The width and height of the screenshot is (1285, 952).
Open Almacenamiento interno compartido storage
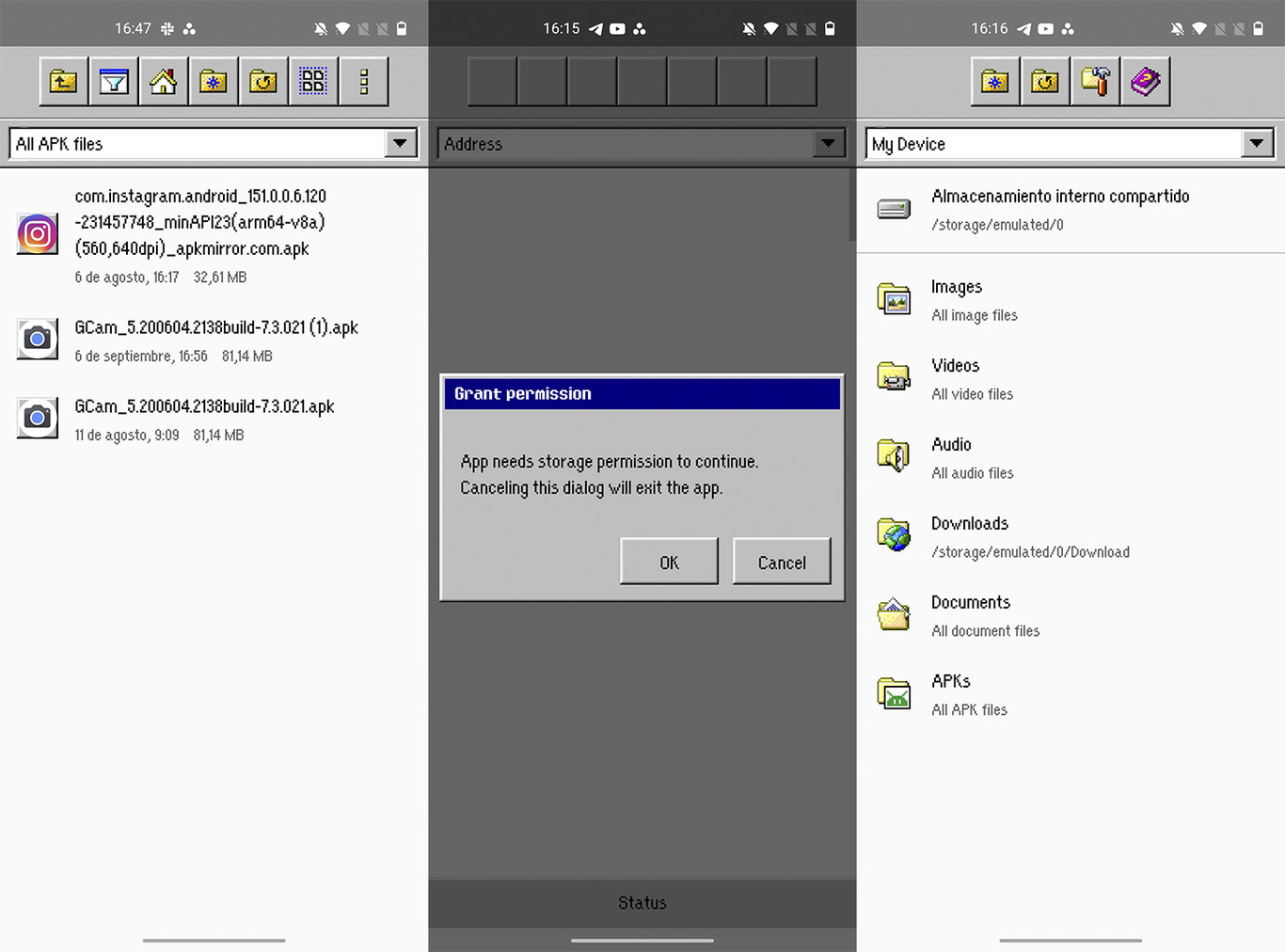pyautogui.click(x=1059, y=209)
